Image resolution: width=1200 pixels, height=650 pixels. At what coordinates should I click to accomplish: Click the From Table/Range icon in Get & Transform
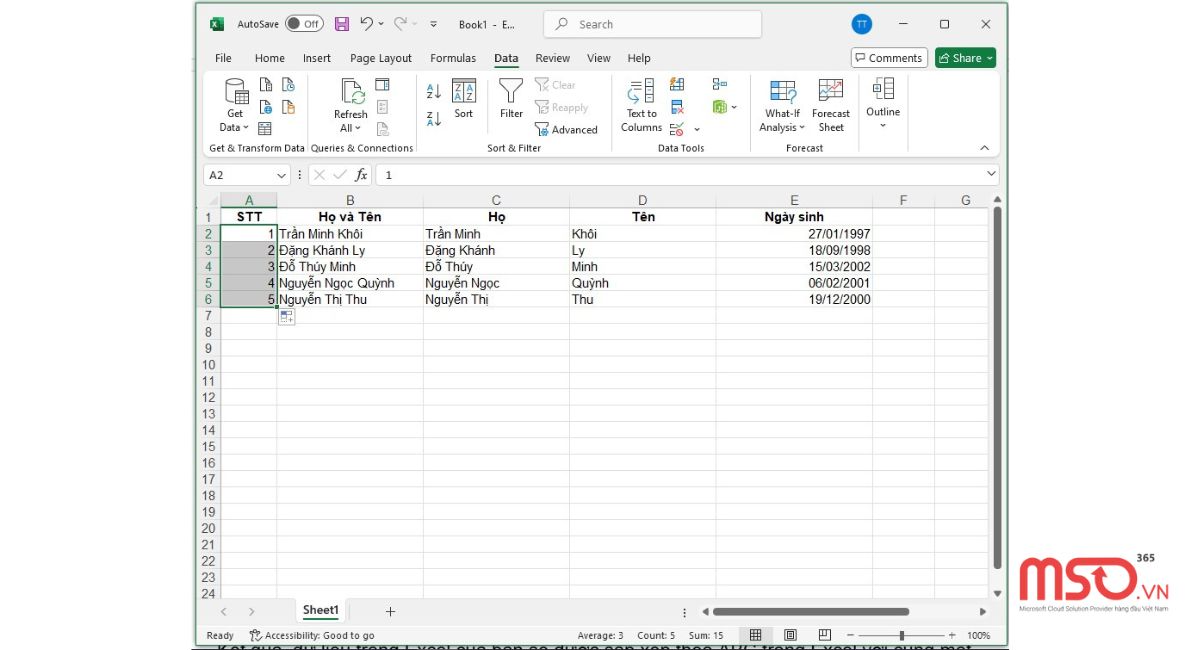(x=265, y=129)
